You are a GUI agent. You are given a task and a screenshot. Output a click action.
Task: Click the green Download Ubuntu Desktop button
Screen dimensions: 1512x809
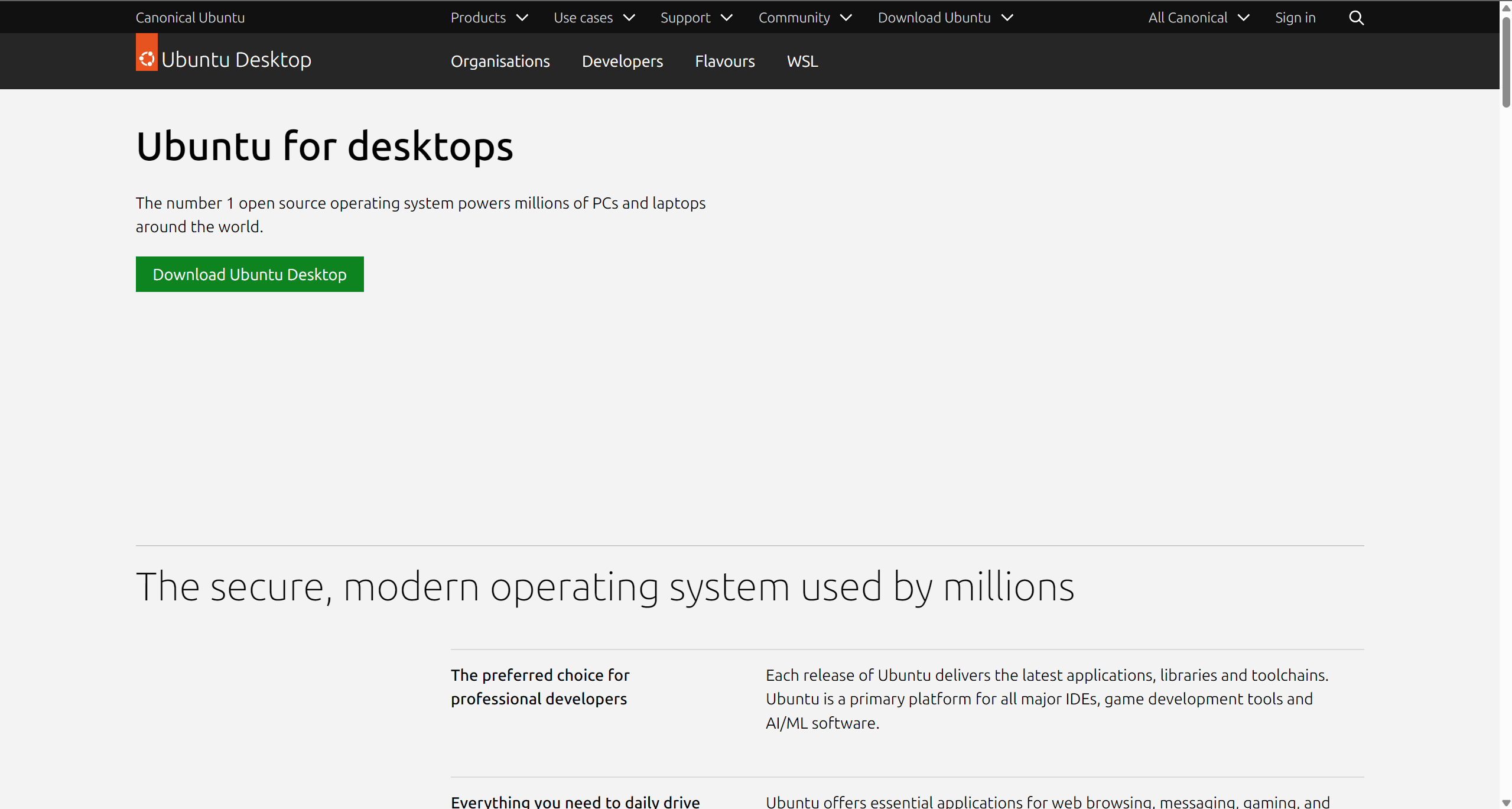tap(249, 274)
